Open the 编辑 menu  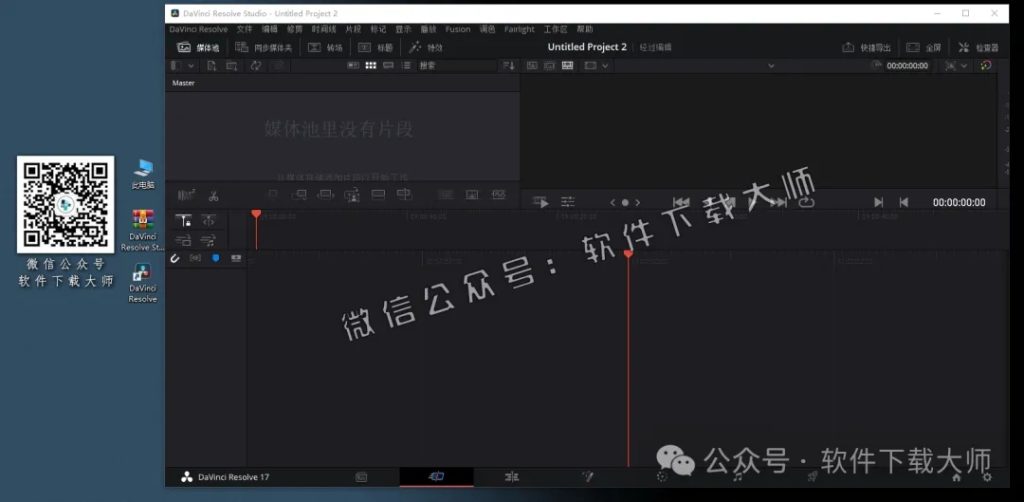(270, 29)
